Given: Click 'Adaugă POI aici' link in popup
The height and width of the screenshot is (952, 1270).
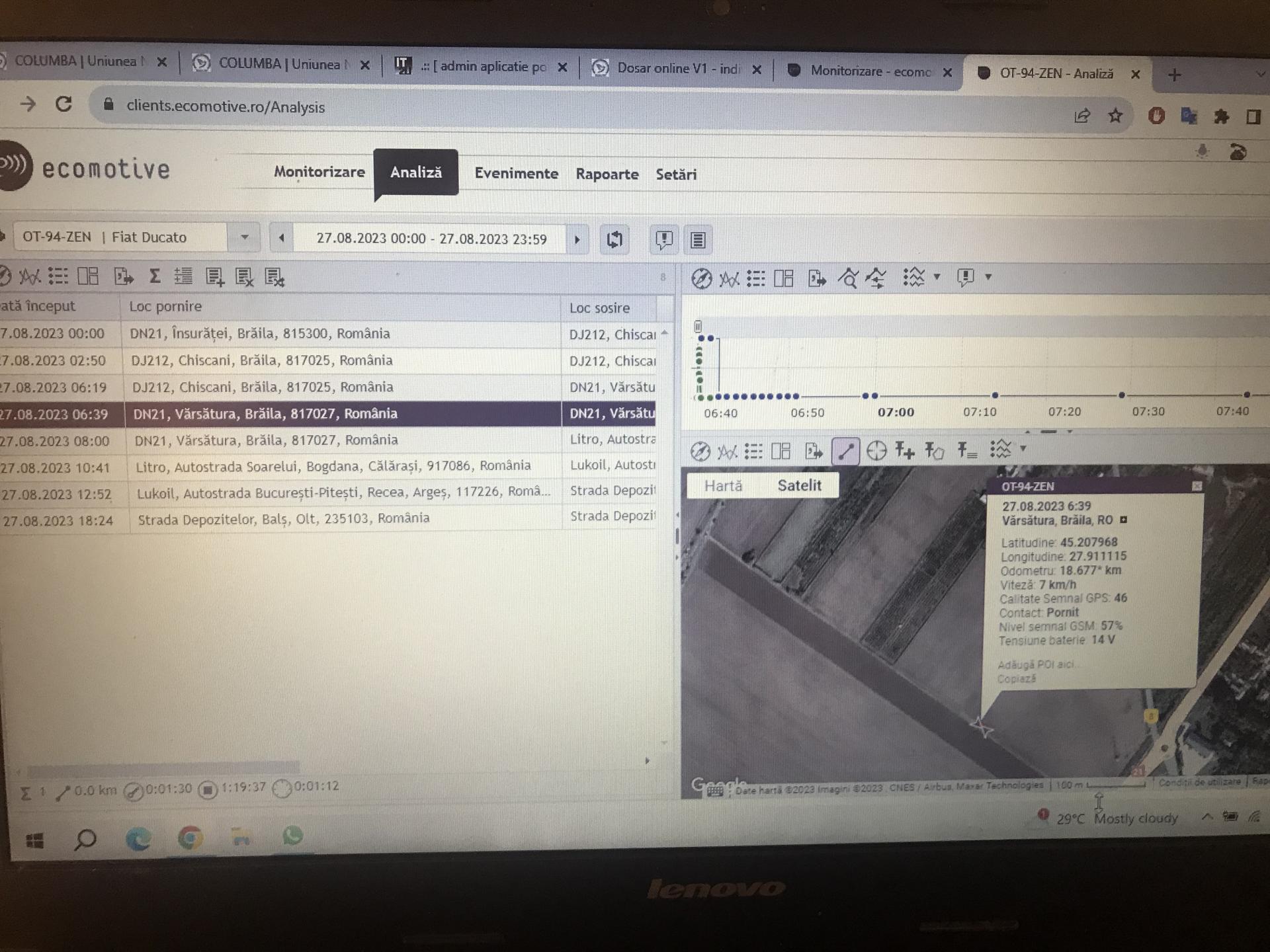Looking at the screenshot, I should tap(1035, 664).
